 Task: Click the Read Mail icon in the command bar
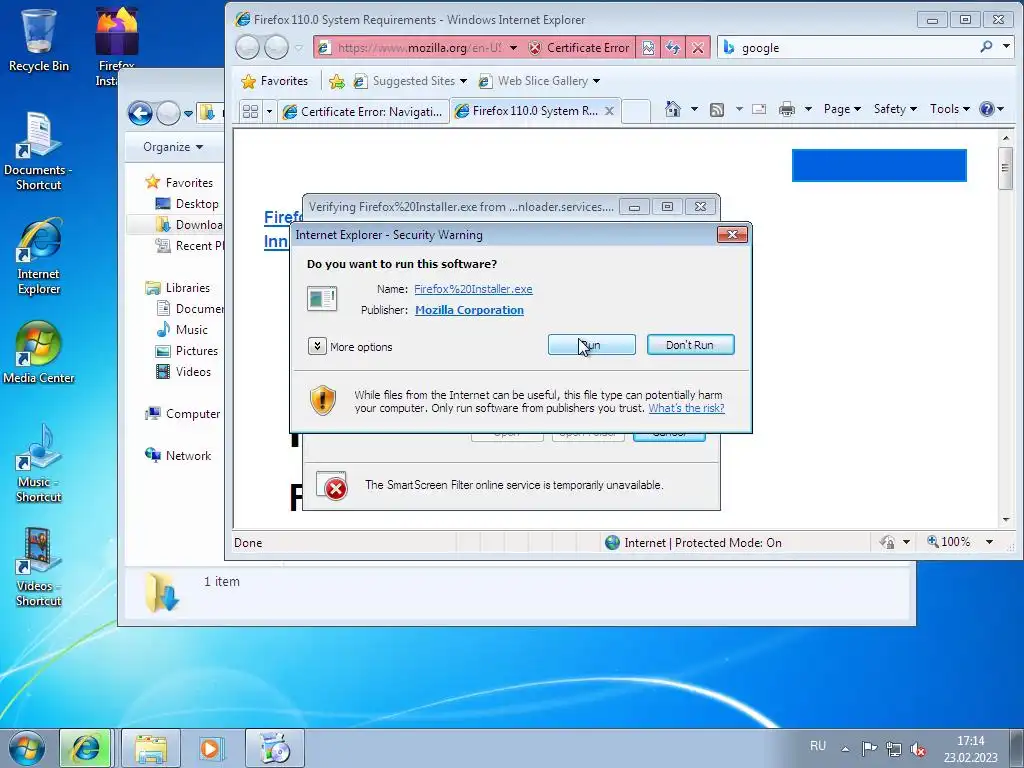point(759,109)
